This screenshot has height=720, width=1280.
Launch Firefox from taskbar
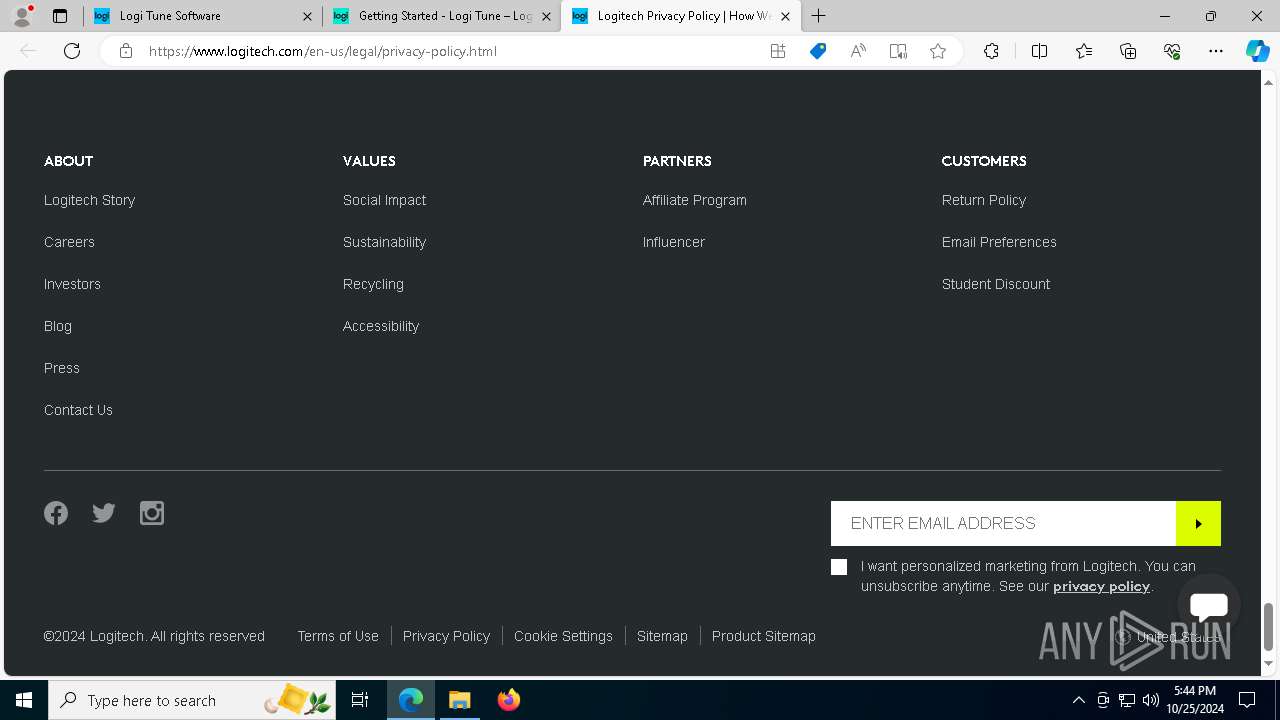click(509, 700)
